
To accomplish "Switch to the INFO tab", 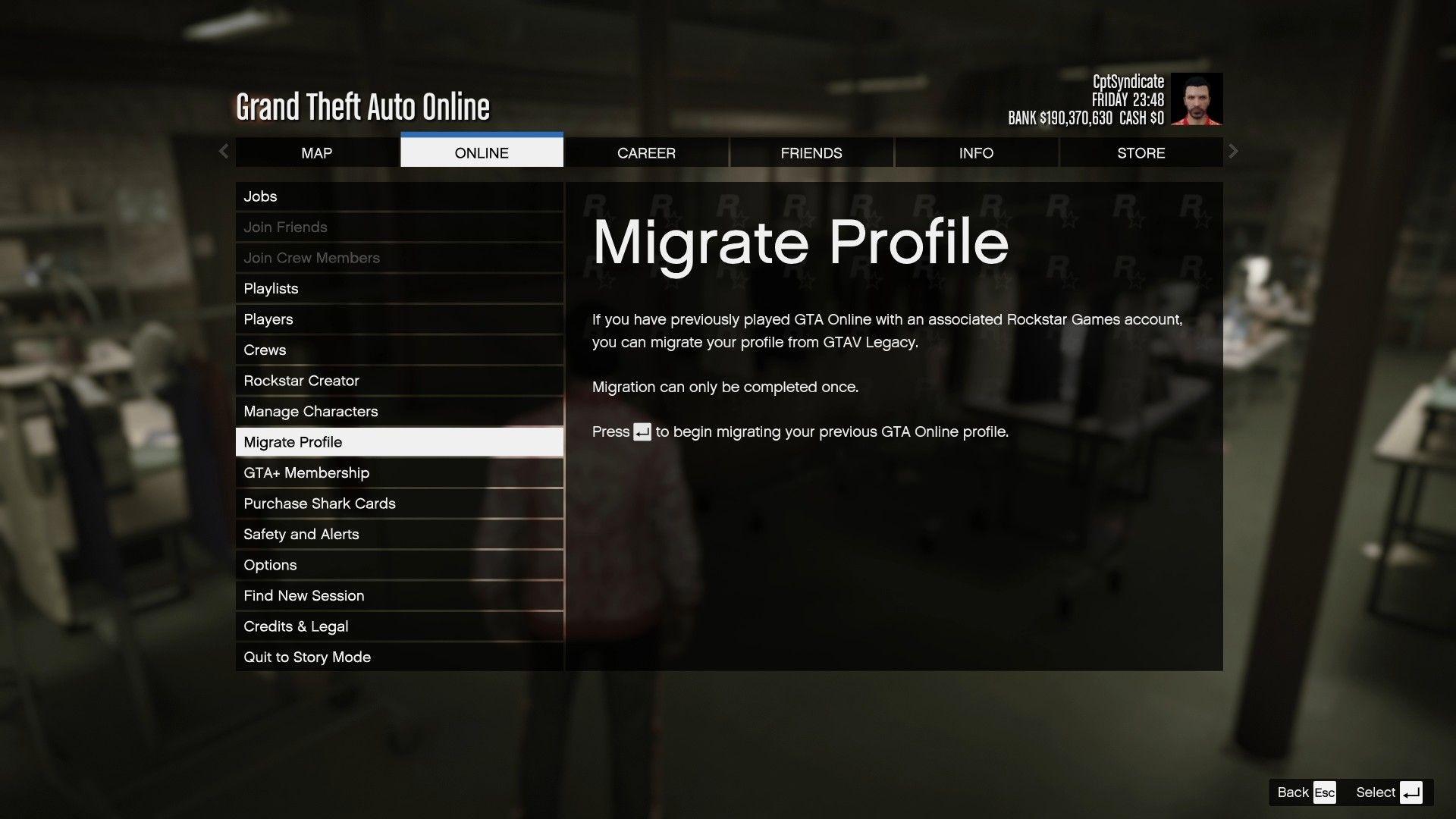I will [976, 152].
